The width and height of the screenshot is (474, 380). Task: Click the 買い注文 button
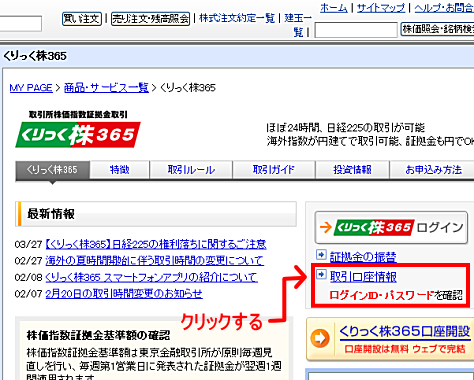pos(82,19)
